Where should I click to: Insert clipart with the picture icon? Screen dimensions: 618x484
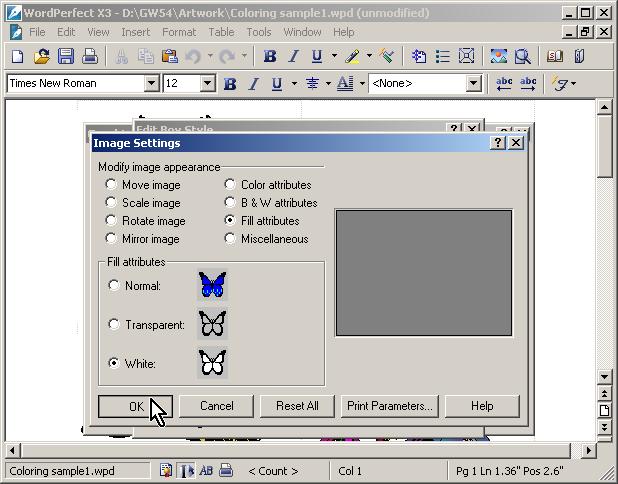pos(499,56)
